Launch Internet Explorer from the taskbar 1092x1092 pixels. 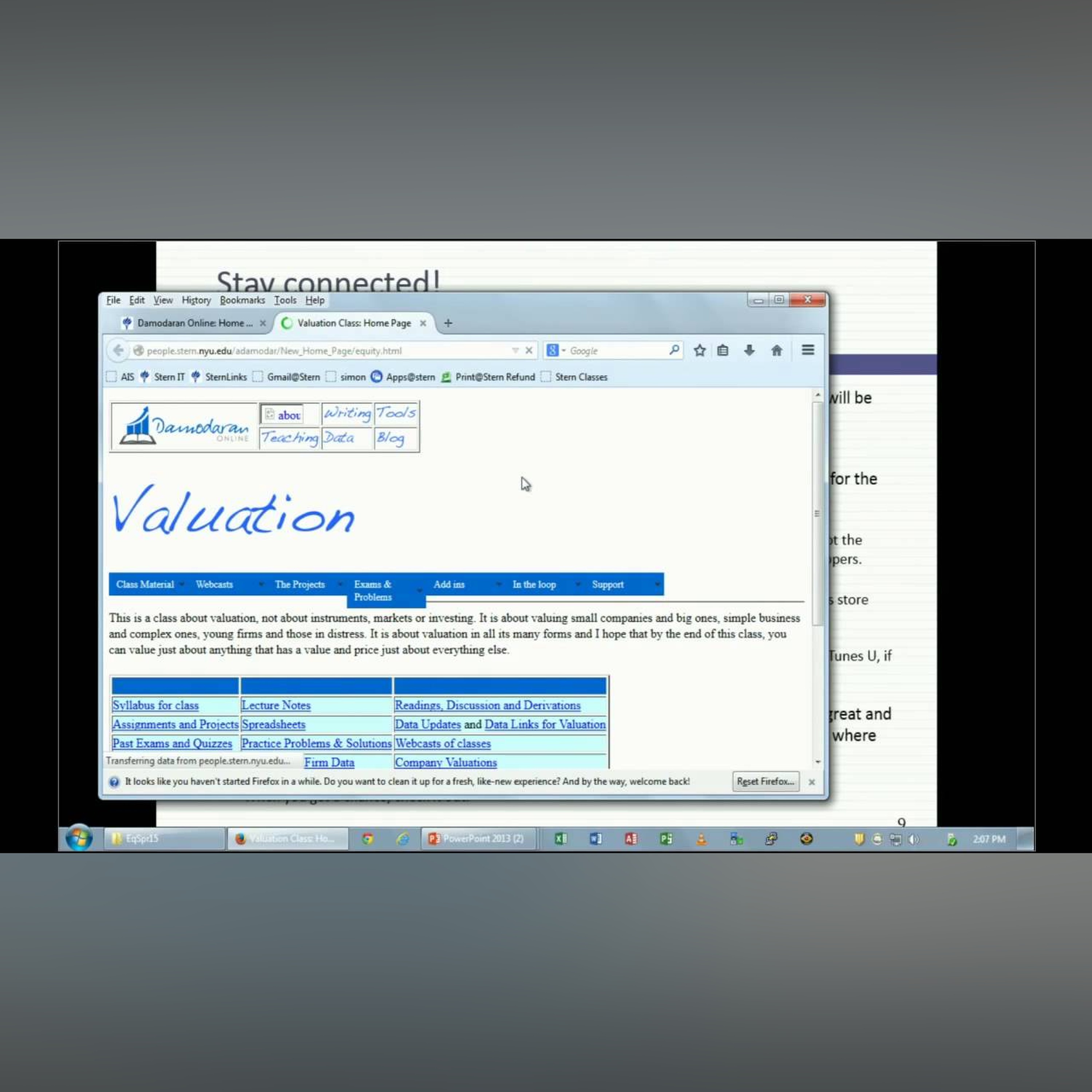(x=403, y=839)
